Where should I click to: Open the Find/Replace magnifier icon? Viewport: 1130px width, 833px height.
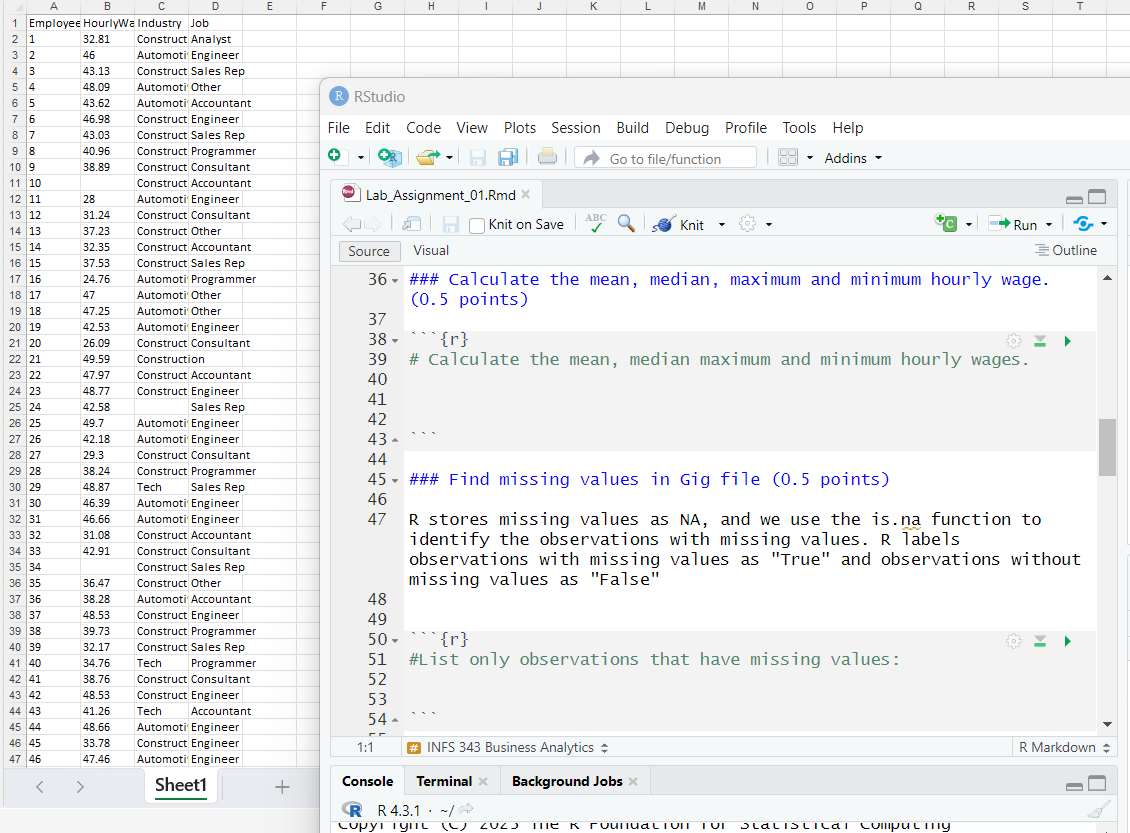point(626,224)
